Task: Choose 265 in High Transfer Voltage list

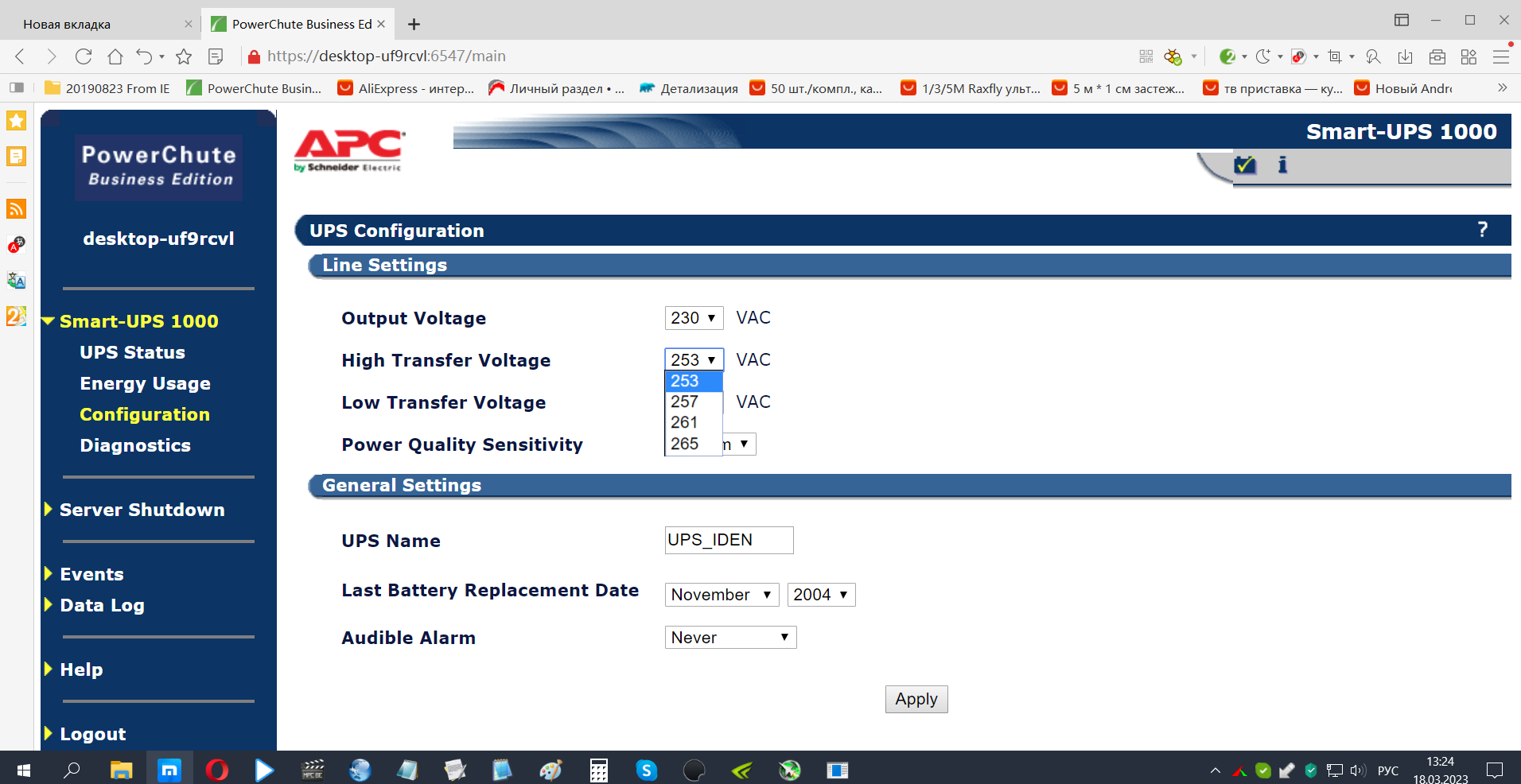Action: point(694,444)
